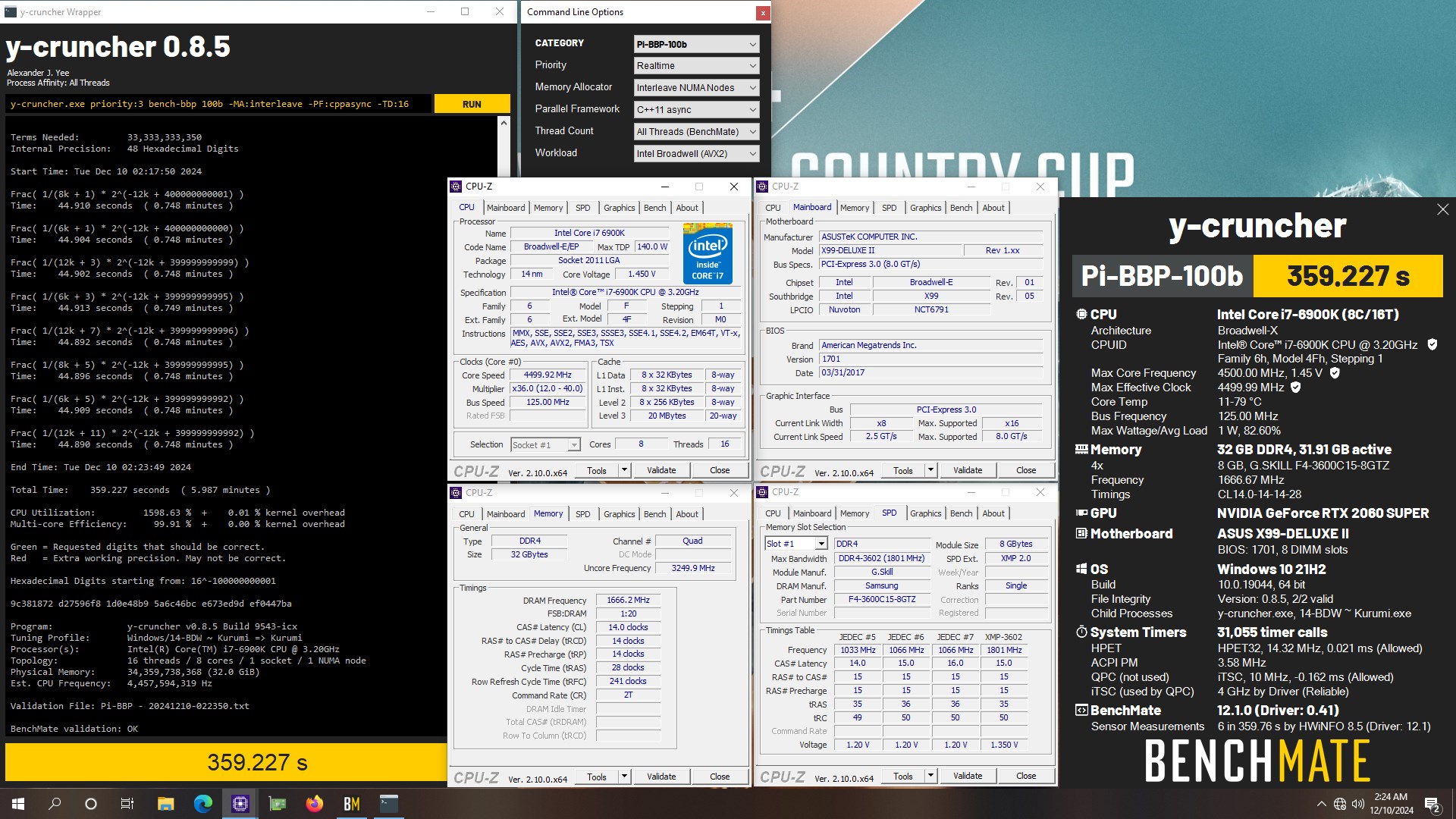Open the graphics card app on the taskbar
The image size is (1456, 819).
pyautogui.click(x=277, y=804)
